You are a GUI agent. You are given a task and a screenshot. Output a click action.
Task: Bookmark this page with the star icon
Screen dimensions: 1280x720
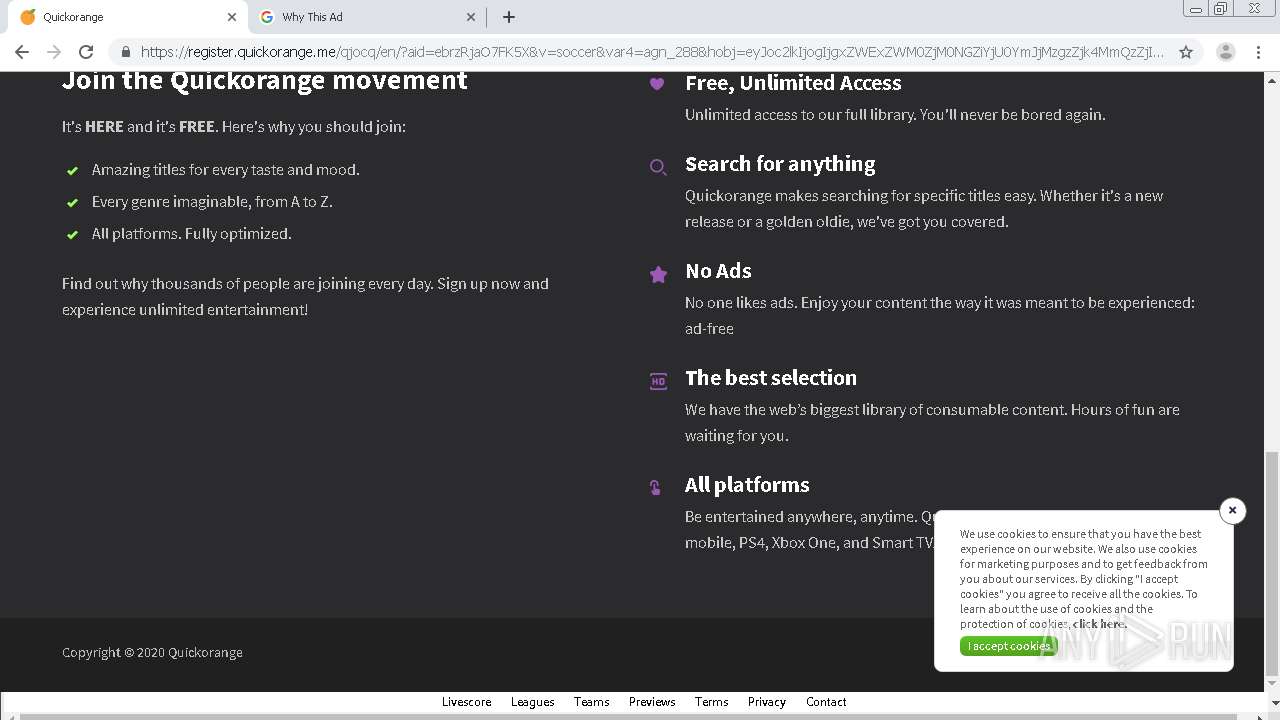click(1186, 52)
